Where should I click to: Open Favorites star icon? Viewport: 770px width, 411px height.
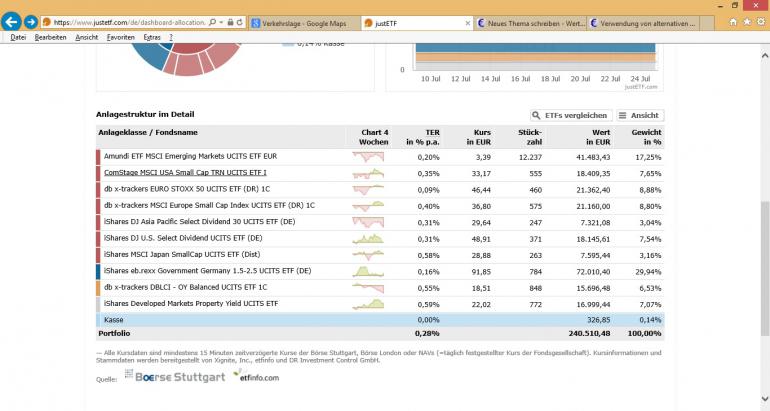747,22
